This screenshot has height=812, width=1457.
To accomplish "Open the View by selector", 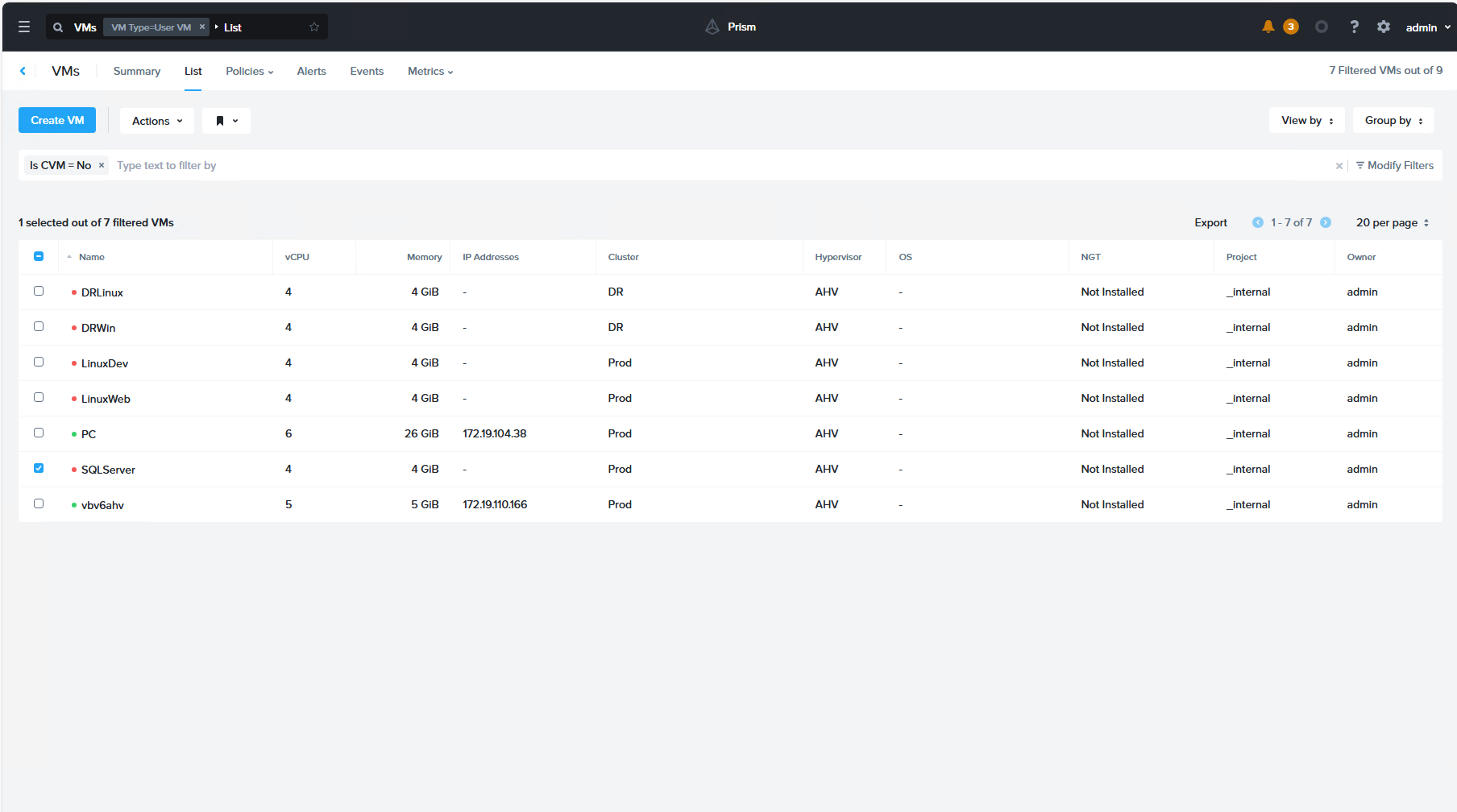I will pyautogui.click(x=1307, y=120).
